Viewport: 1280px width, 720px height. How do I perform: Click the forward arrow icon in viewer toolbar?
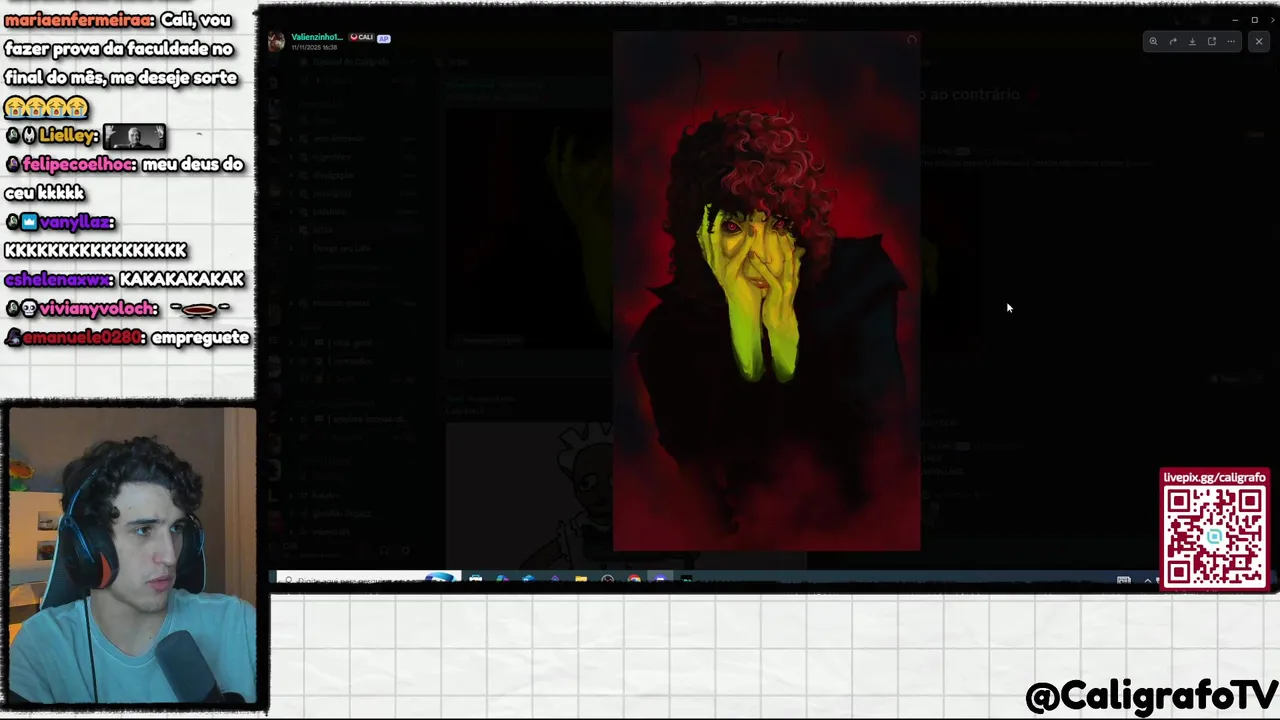(x=1173, y=41)
